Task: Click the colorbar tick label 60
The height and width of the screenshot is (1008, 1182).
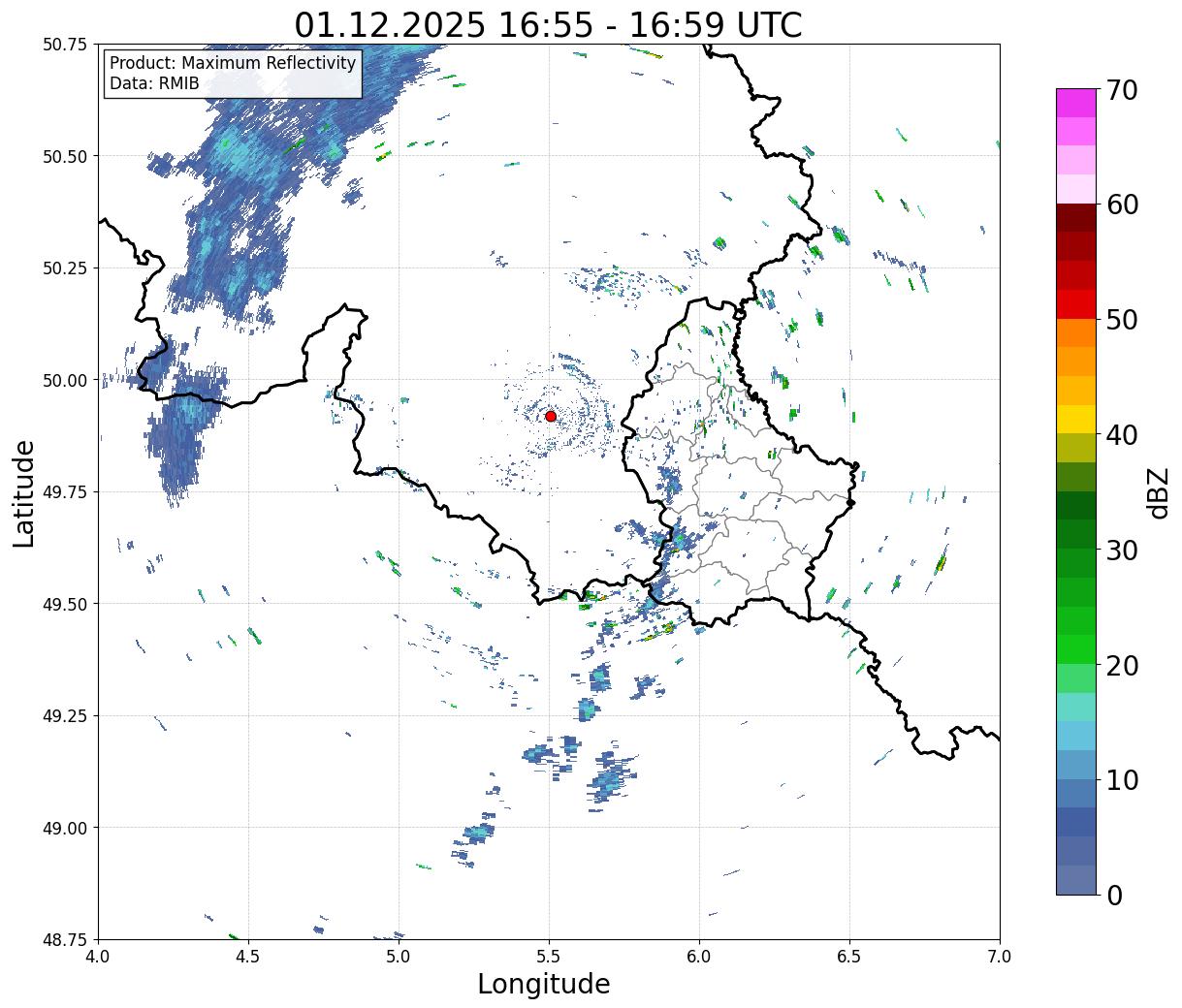Action: (x=1121, y=205)
